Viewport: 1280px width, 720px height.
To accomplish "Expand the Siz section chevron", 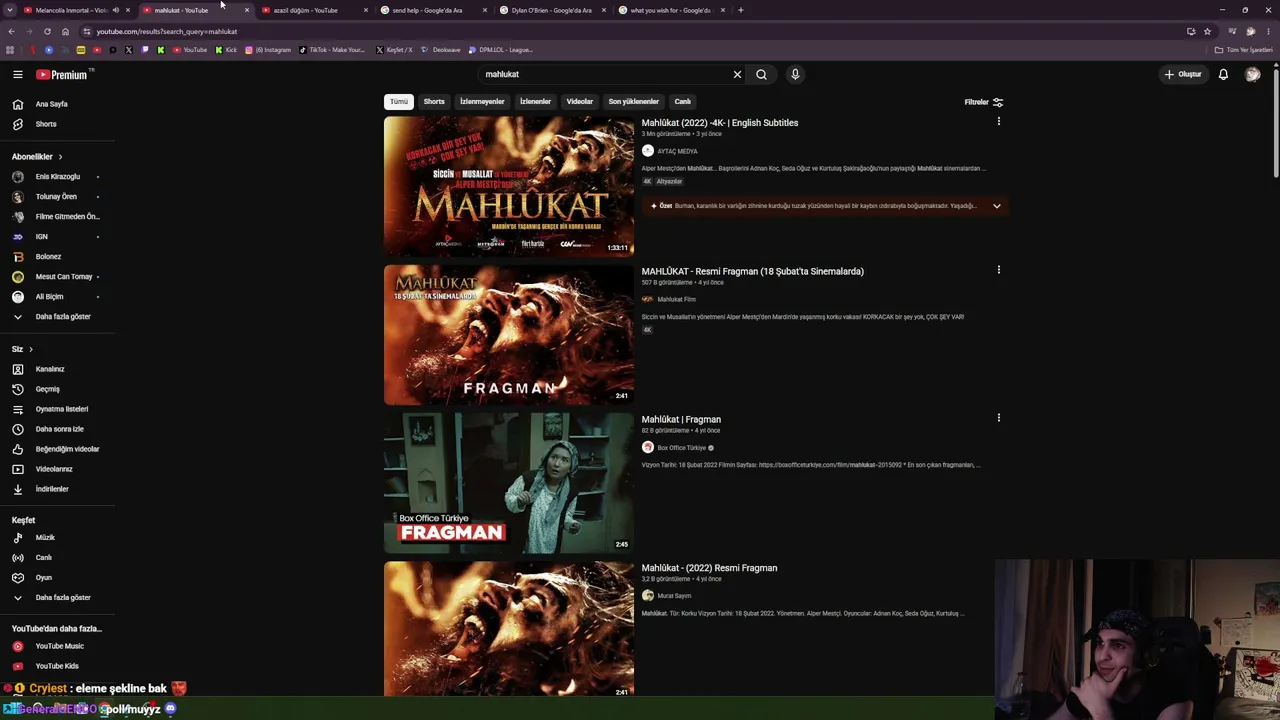I will pos(31,349).
